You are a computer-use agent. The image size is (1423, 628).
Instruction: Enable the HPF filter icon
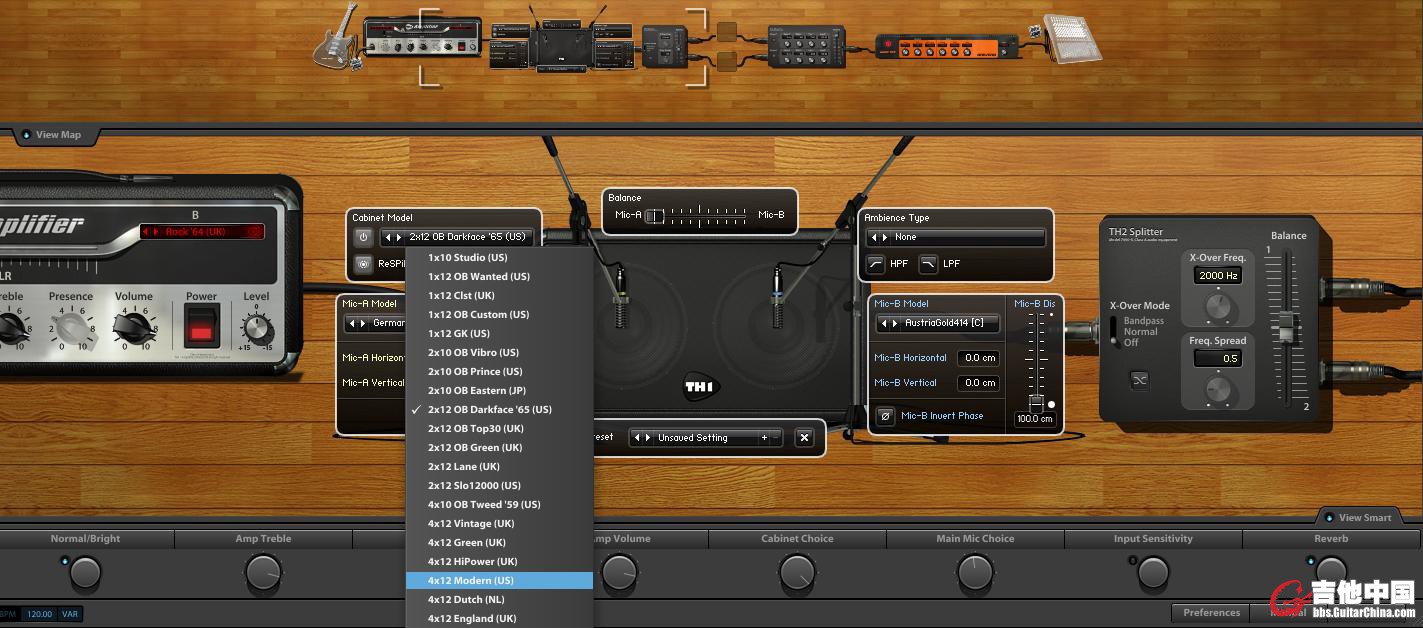pyautogui.click(x=876, y=264)
